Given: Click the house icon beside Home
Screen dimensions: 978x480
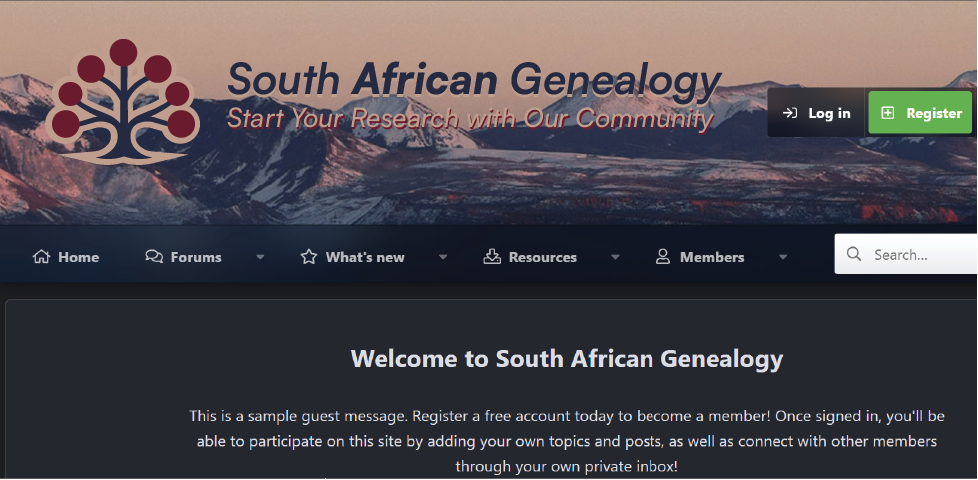Looking at the screenshot, I should 41,257.
